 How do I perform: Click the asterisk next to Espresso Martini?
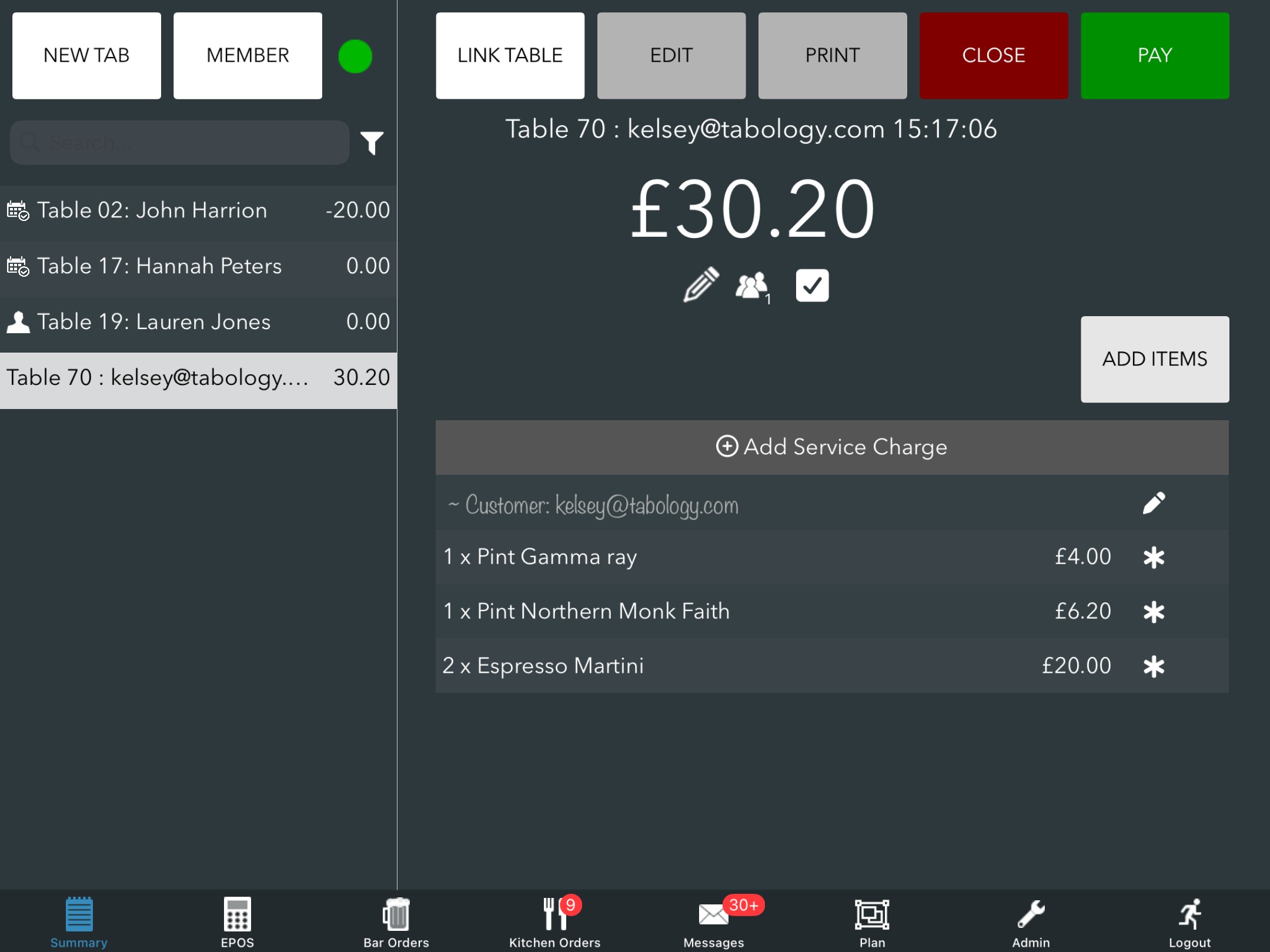(1154, 666)
